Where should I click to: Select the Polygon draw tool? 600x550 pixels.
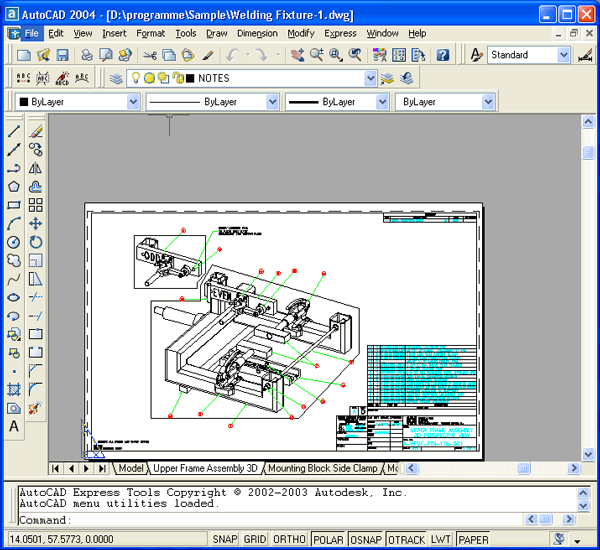14,186
